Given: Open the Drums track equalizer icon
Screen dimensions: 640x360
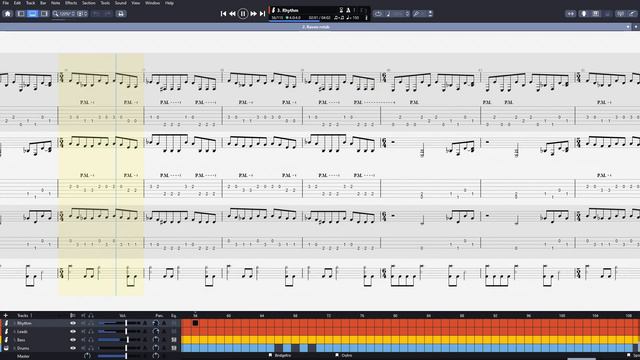Looking at the screenshot, I should 174,348.
